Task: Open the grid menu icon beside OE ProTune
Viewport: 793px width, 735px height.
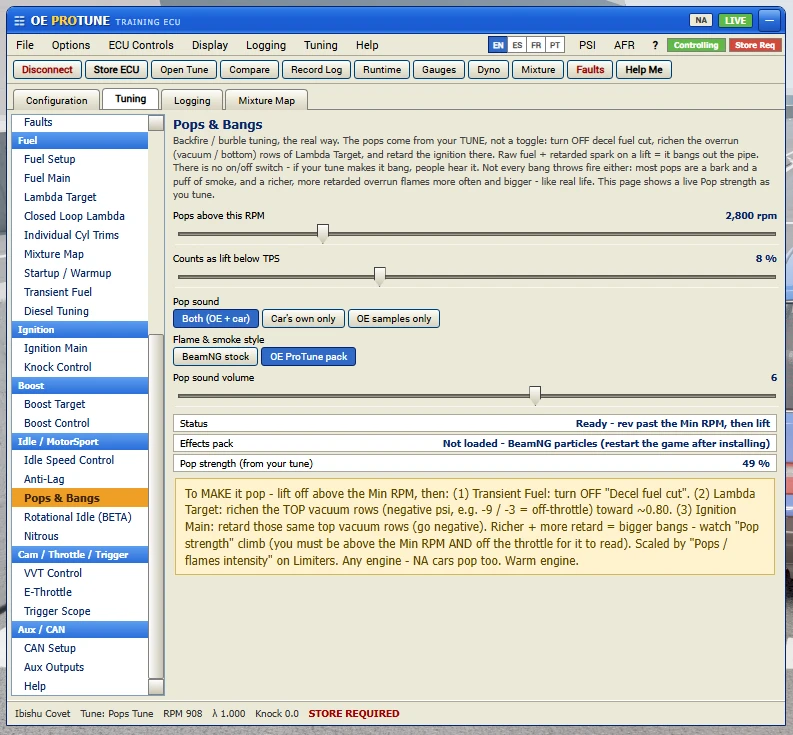Action: pyautogui.click(x=19, y=21)
